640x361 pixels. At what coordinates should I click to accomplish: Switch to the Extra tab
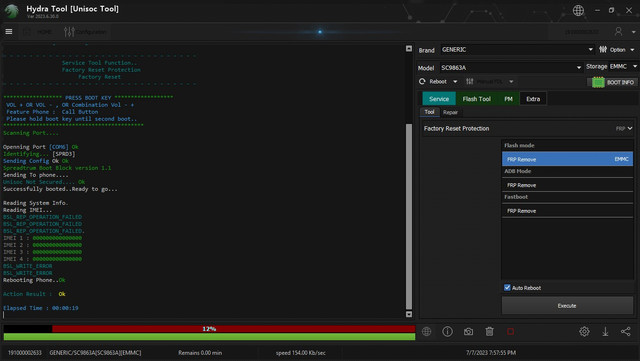click(x=533, y=99)
